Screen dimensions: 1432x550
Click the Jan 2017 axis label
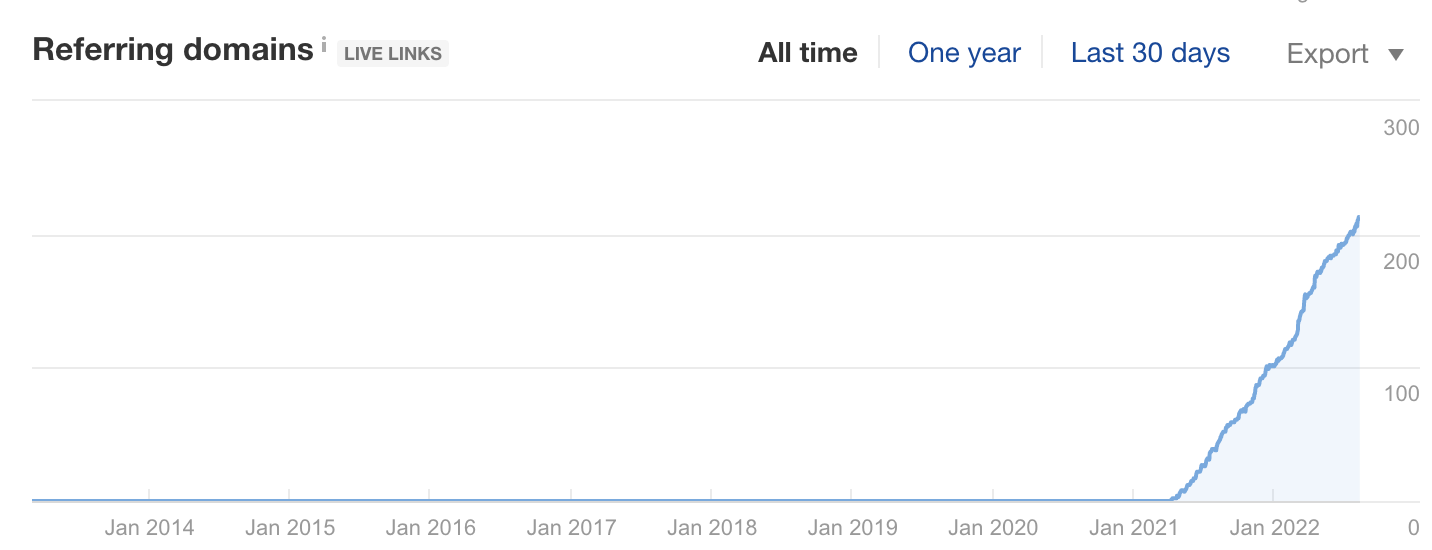coord(571,527)
